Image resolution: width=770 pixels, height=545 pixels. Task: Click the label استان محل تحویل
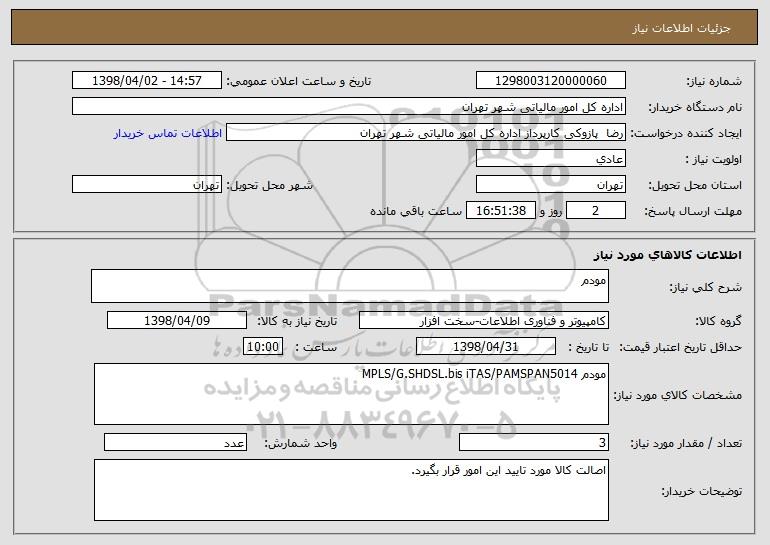(x=695, y=186)
